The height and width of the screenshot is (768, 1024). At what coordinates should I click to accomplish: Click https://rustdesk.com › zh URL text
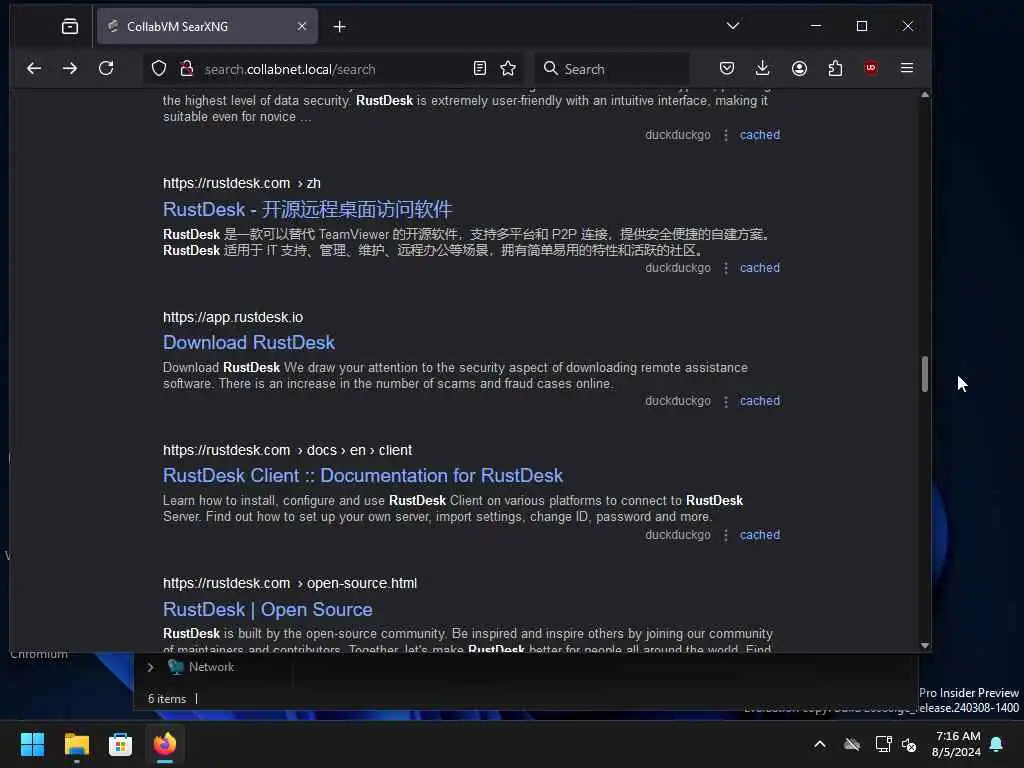tap(242, 184)
